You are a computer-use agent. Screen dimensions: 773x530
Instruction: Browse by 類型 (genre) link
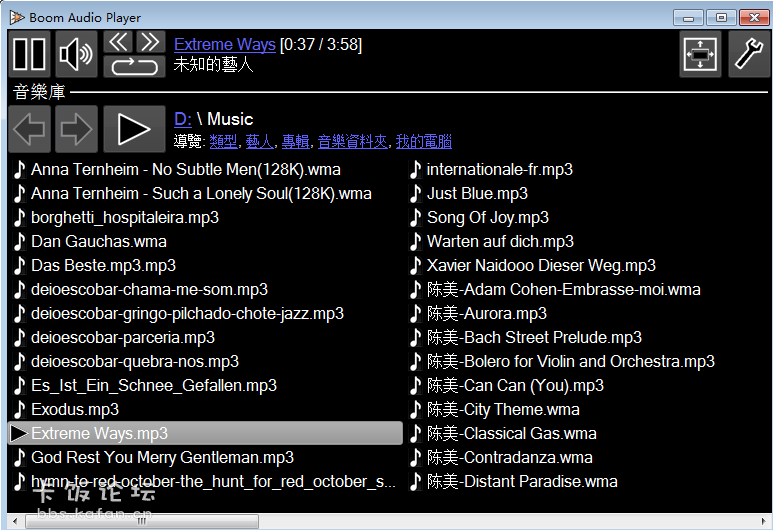pyautogui.click(x=222, y=141)
